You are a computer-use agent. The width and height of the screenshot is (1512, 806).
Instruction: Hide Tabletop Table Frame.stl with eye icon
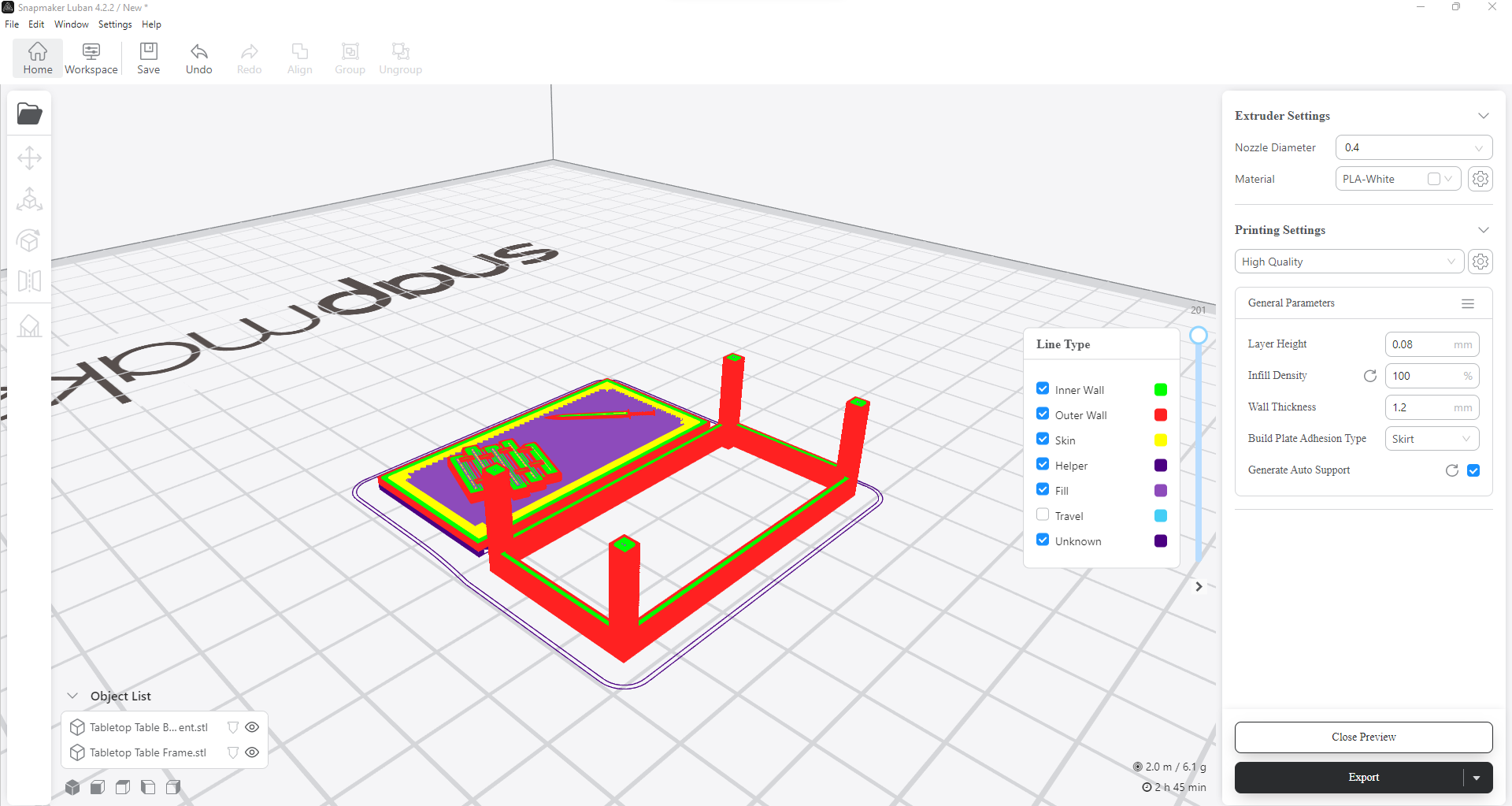252,752
